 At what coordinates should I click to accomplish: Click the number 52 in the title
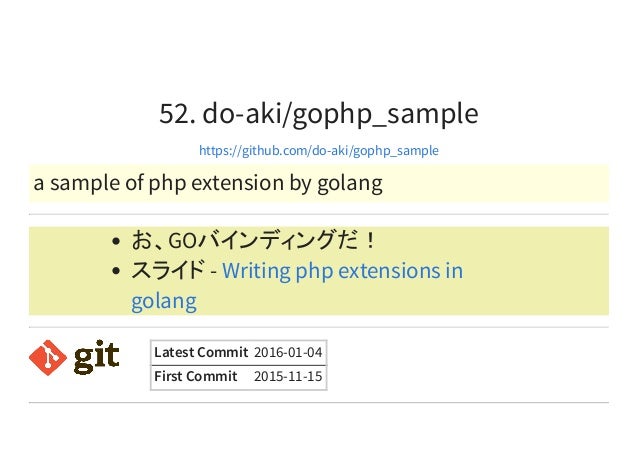174,114
